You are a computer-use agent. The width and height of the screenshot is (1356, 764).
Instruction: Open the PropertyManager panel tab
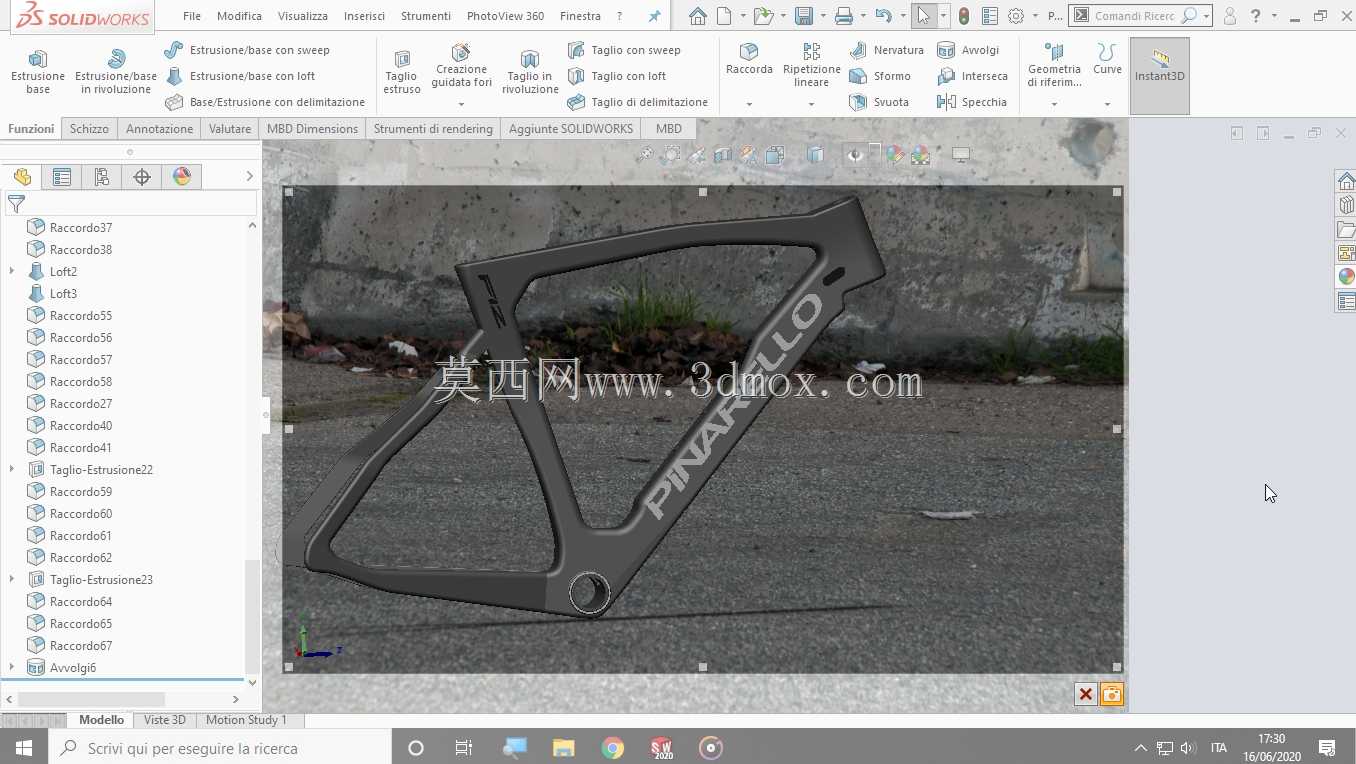[x=62, y=177]
